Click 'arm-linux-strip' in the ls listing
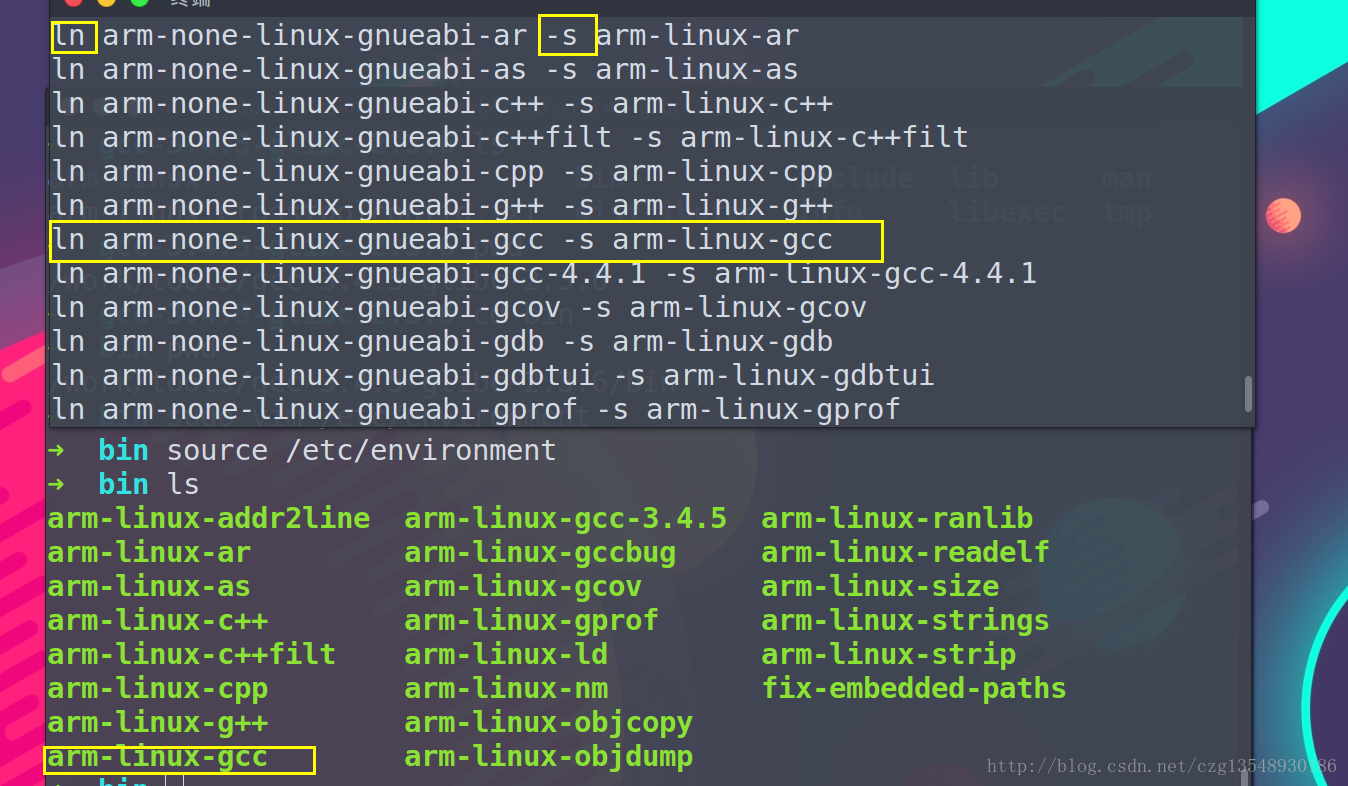Screen dimensions: 1348x786 [x=889, y=654]
